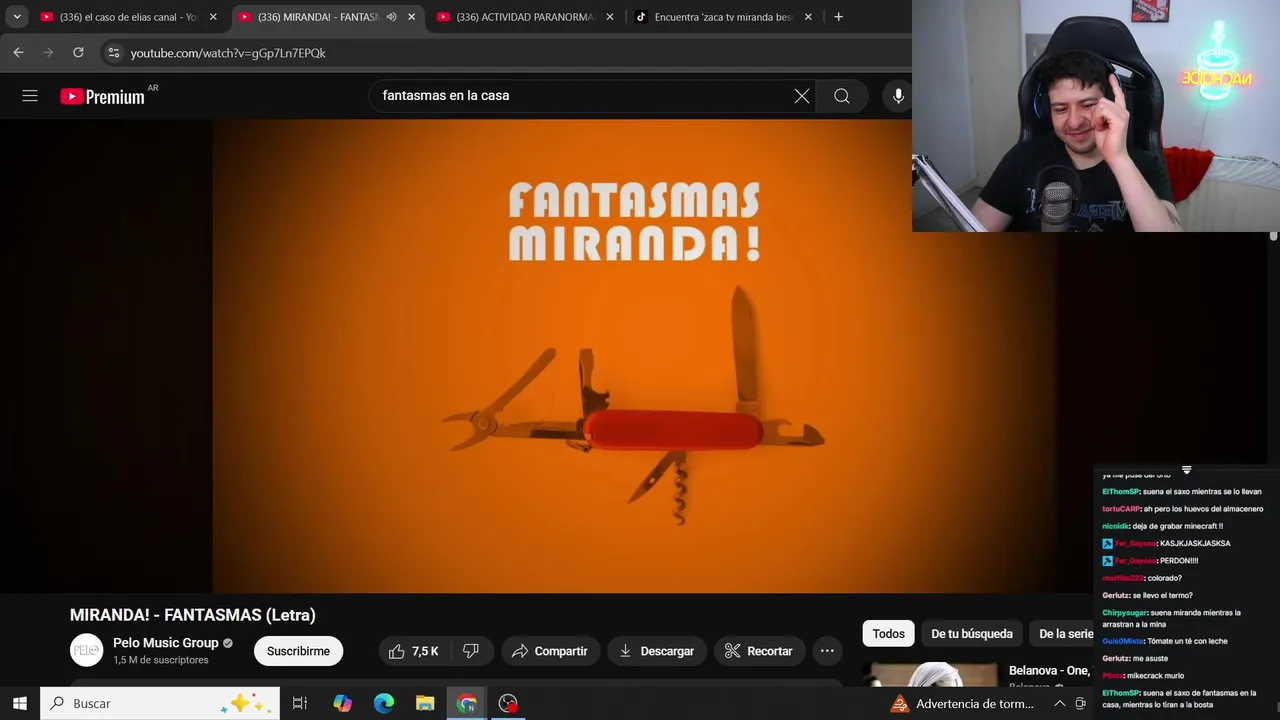The width and height of the screenshot is (1280, 720).
Task: Select the 'De tu búsqueda' filter chip
Action: pyautogui.click(x=972, y=634)
